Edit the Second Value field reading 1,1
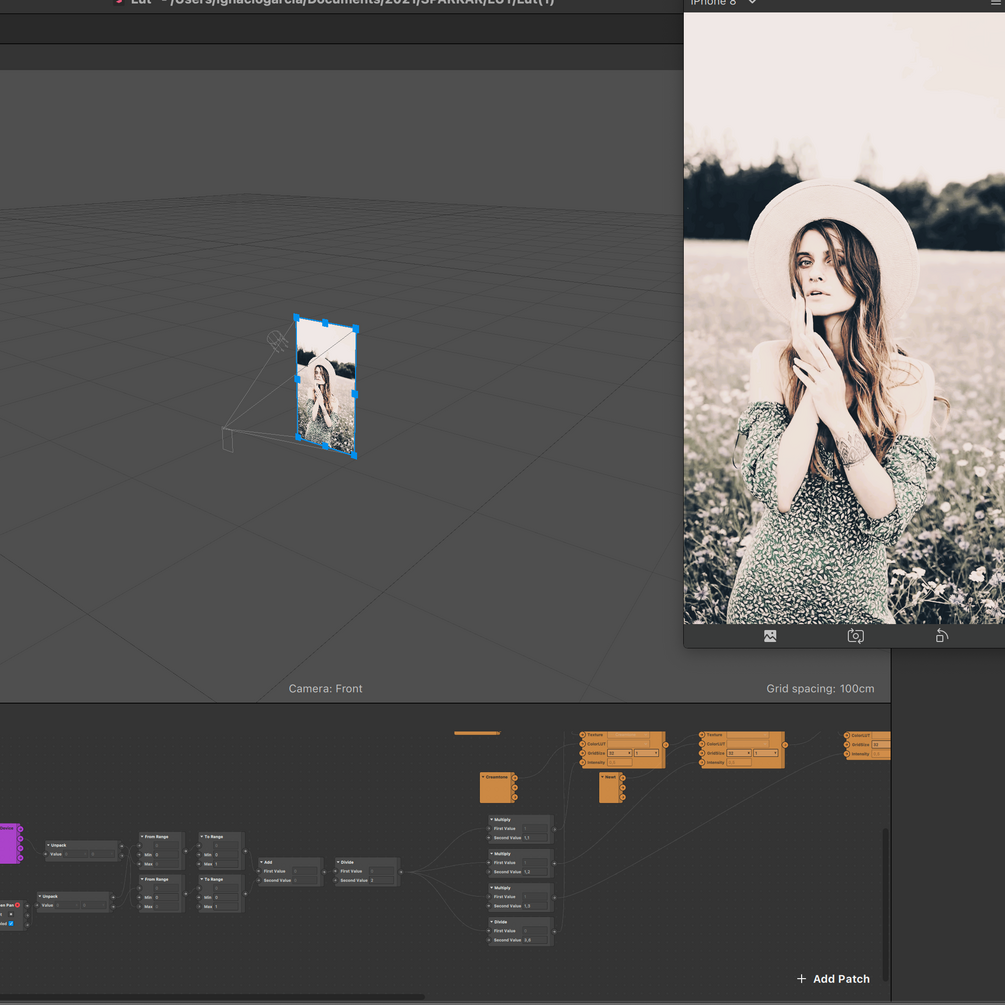The height and width of the screenshot is (1005, 1005). click(536, 838)
